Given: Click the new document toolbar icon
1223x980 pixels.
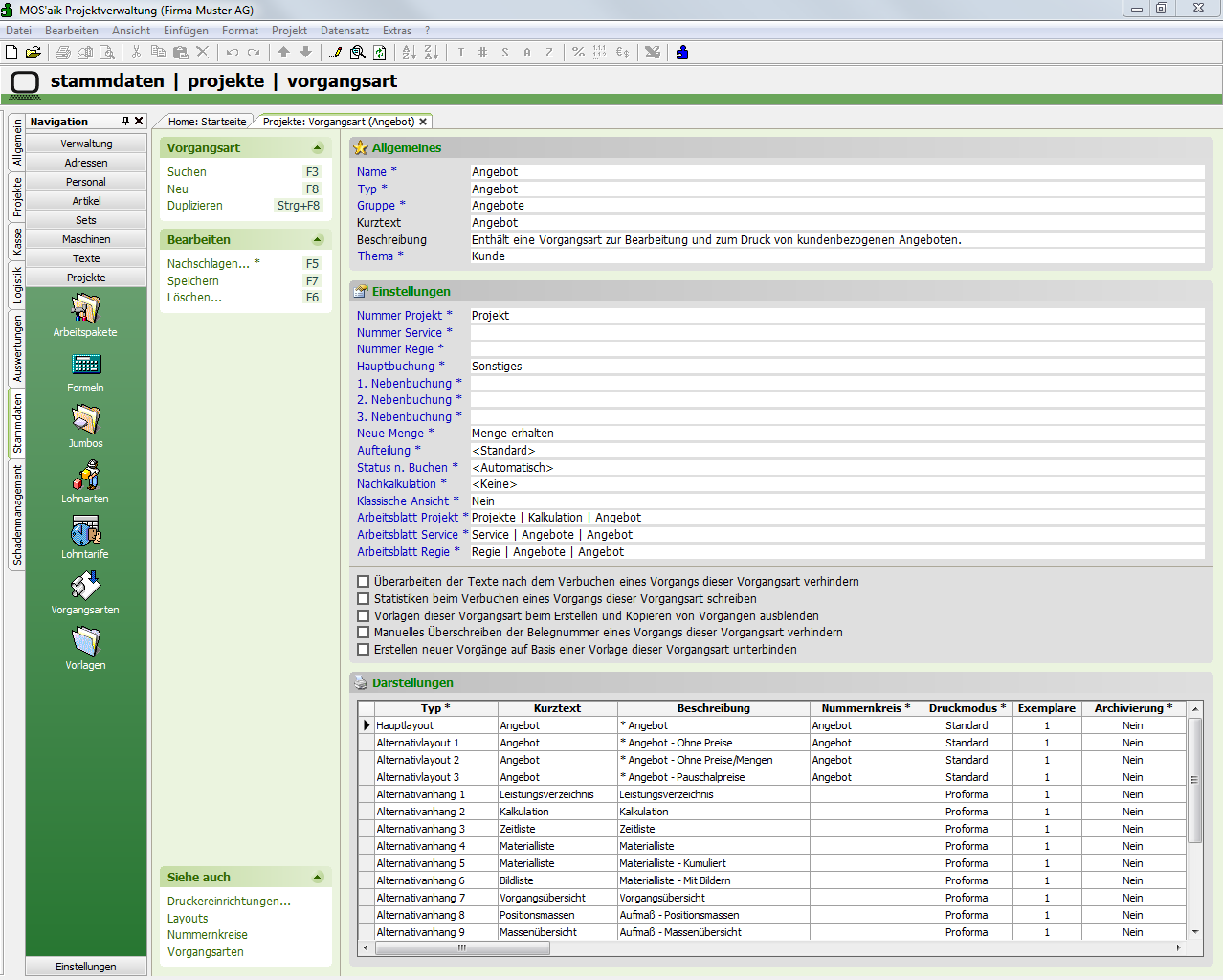Looking at the screenshot, I should 11,53.
